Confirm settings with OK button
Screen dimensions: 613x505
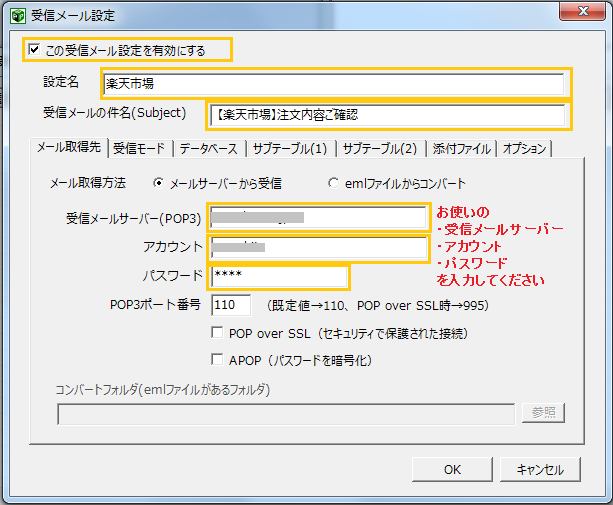(452, 469)
